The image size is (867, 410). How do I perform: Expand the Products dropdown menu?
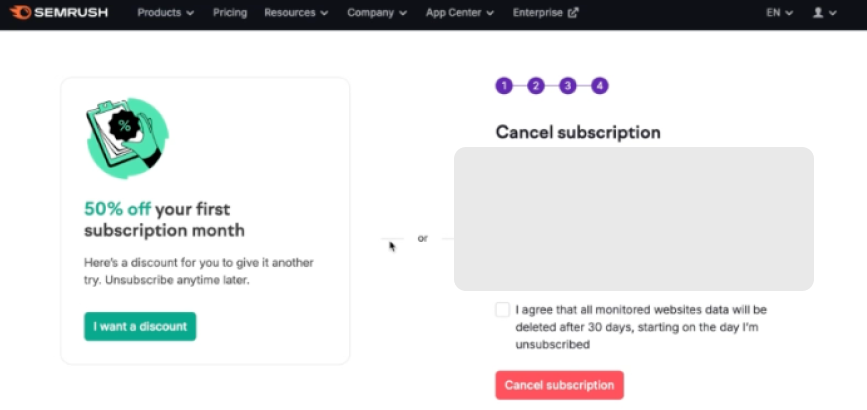tap(165, 13)
